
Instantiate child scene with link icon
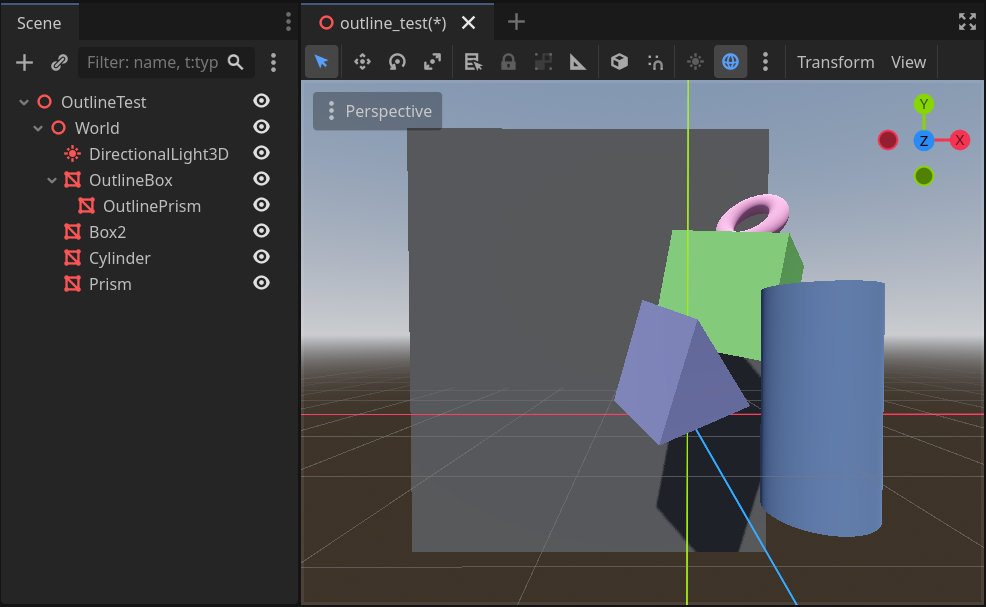[x=59, y=62]
